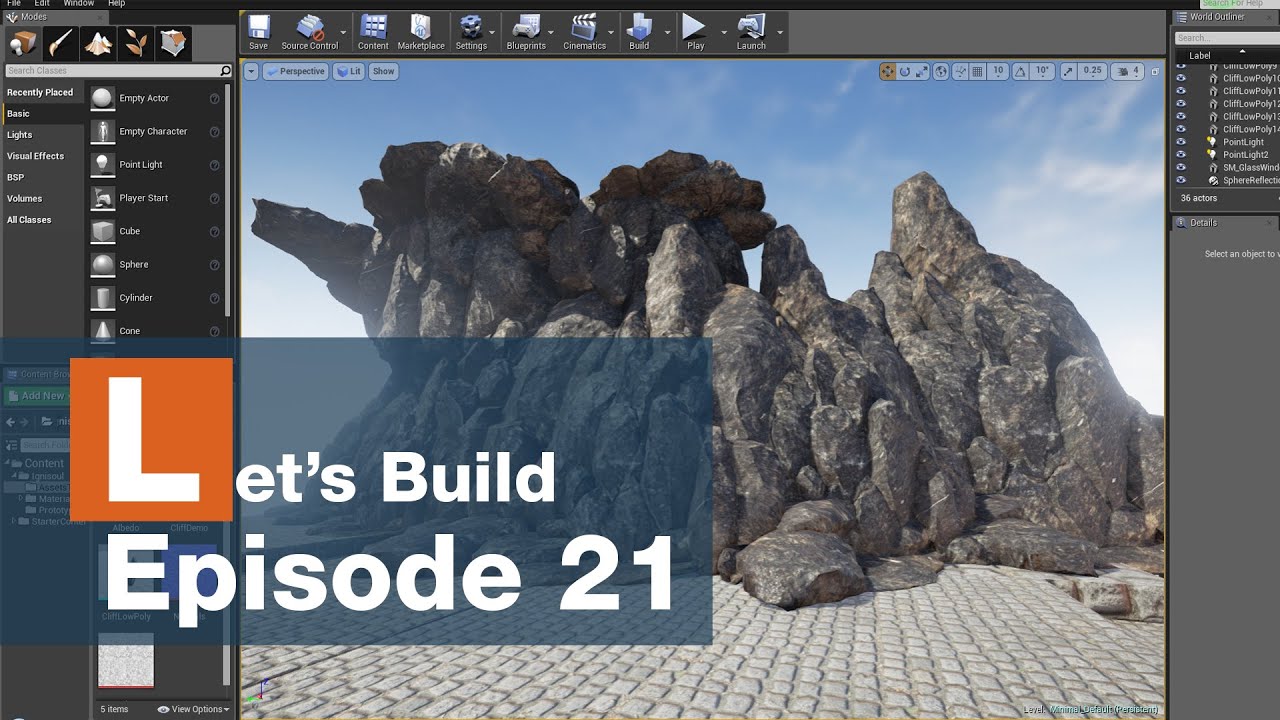This screenshot has height=720, width=1280.
Task: Open Source Control from toolbar
Action: [x=309, y=32]
